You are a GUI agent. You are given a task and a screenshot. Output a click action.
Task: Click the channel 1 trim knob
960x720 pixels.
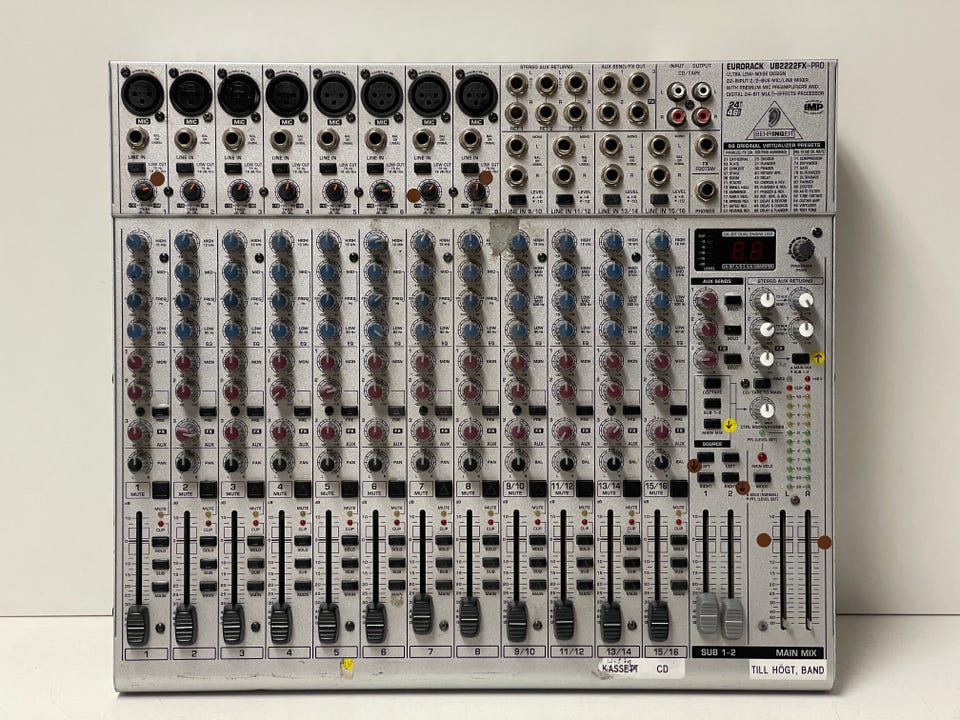pos(143,190)
